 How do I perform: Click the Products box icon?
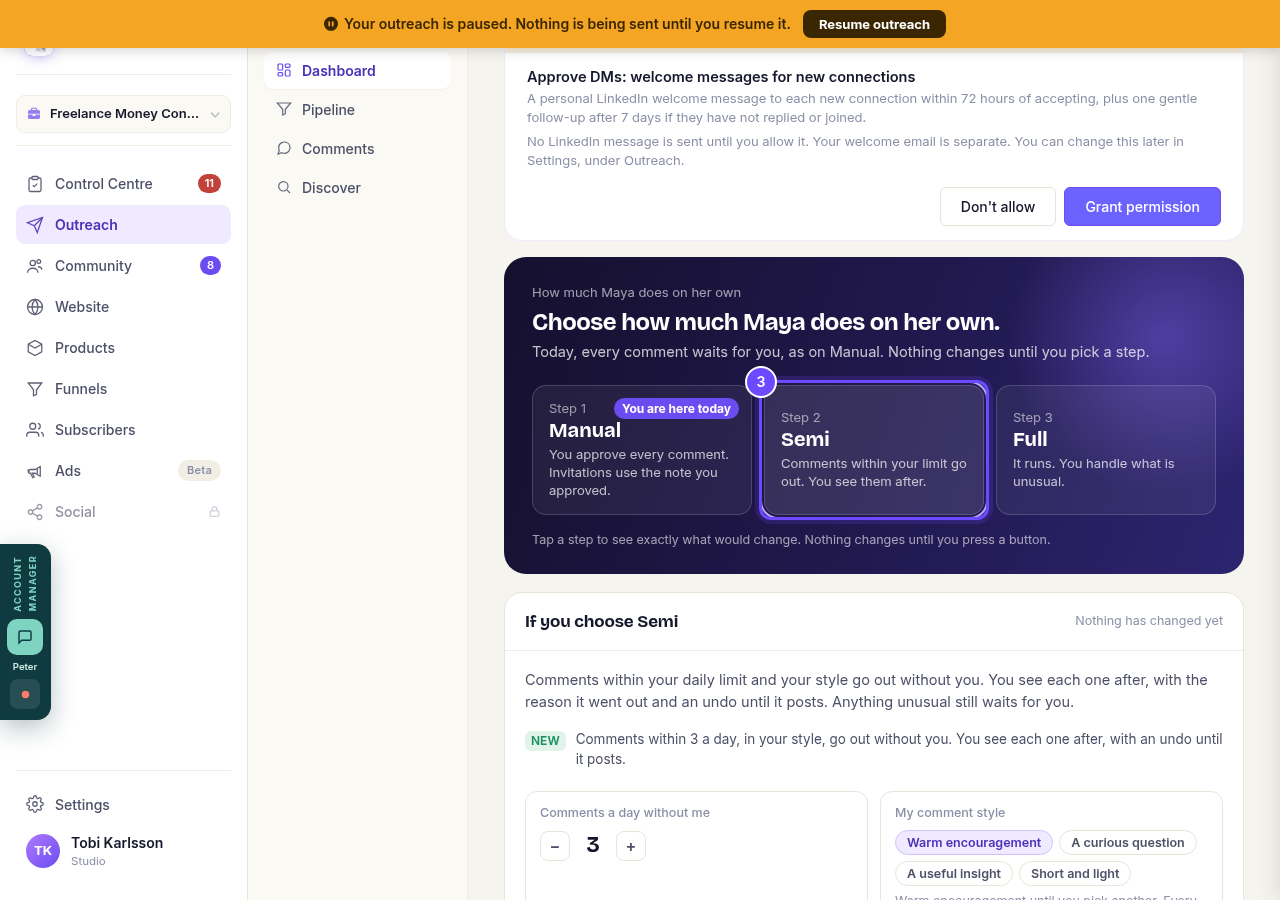(x=35, y=348)
